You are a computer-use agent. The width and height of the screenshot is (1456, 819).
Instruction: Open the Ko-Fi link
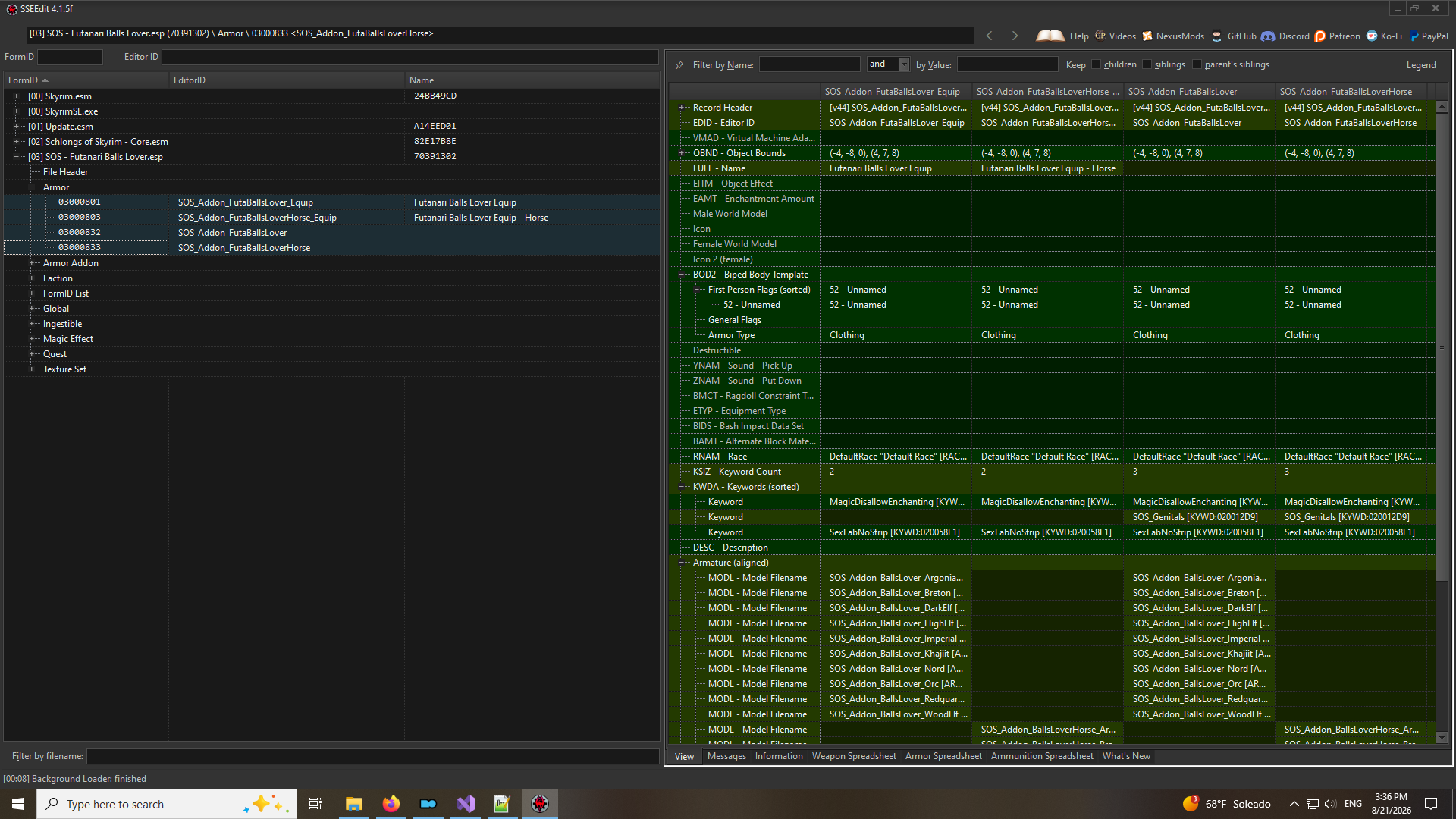1385,36
